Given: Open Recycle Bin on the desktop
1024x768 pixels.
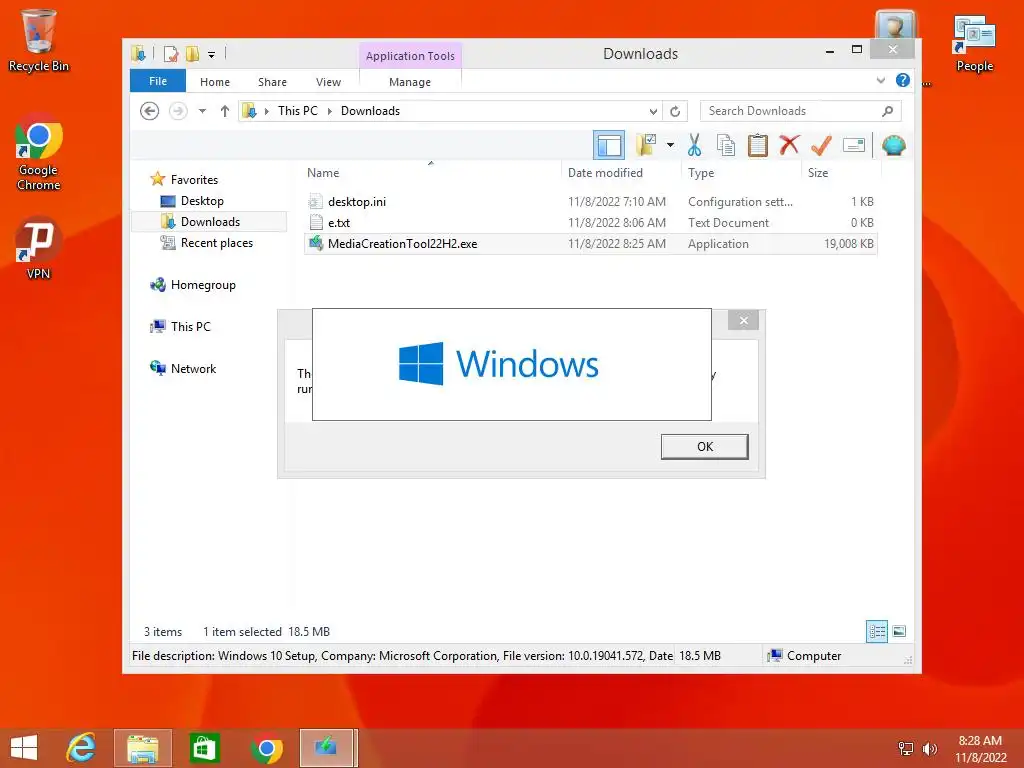Looking at the screenshot, I should tap(39, 40).
